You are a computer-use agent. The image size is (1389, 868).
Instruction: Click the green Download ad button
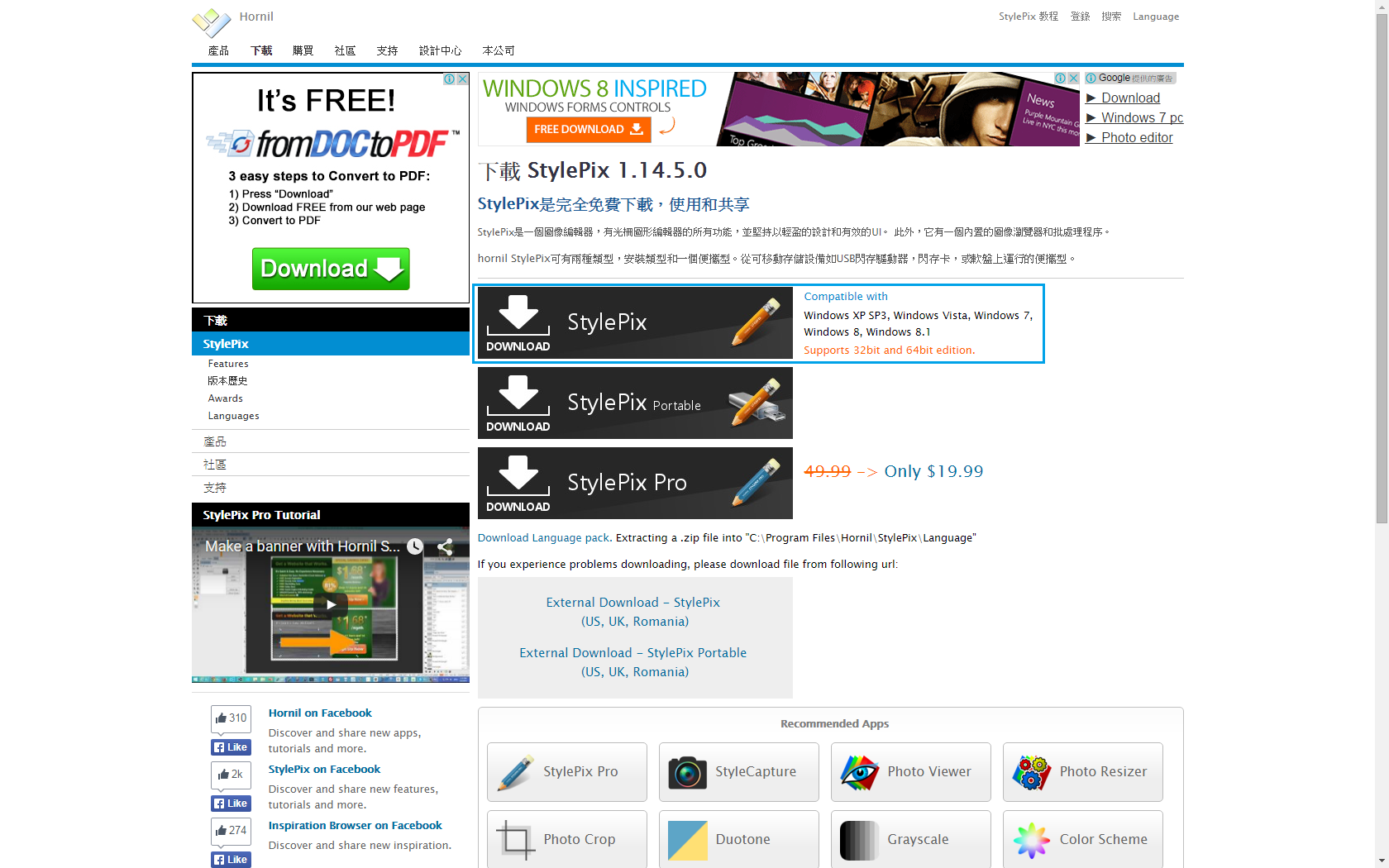click(331, 269)
